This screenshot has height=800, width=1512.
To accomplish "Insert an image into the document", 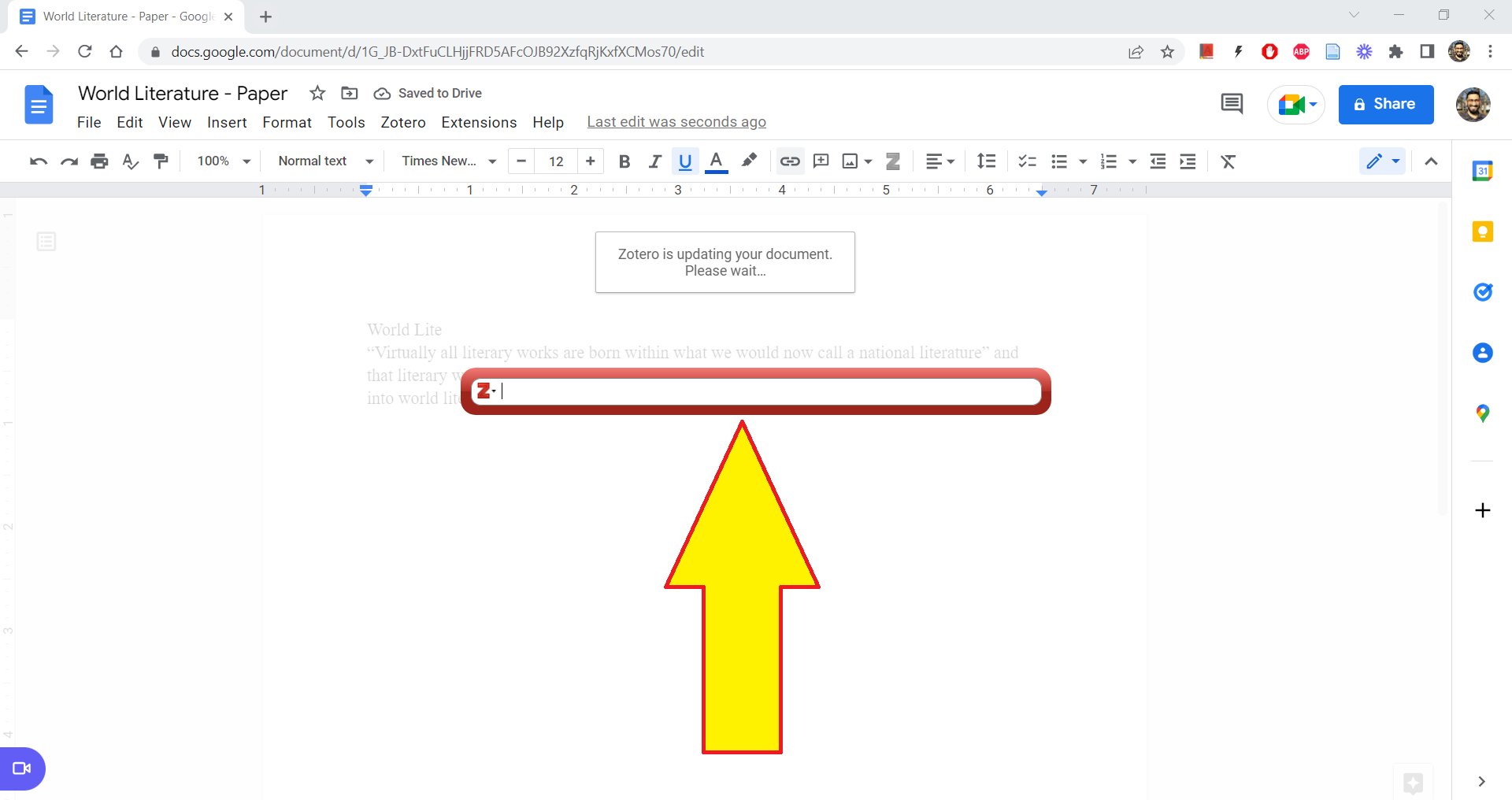I will coord(850,161).
